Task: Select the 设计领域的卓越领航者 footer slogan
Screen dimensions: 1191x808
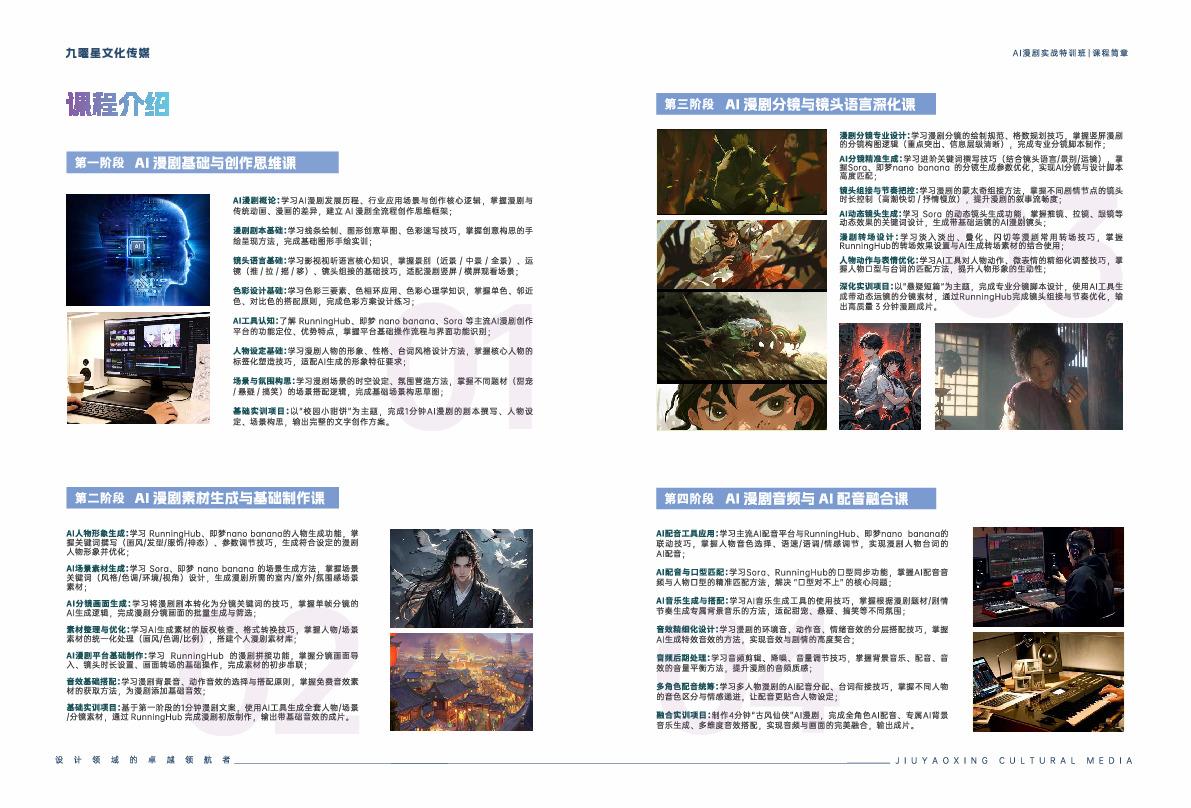Action: click(143, 761)
